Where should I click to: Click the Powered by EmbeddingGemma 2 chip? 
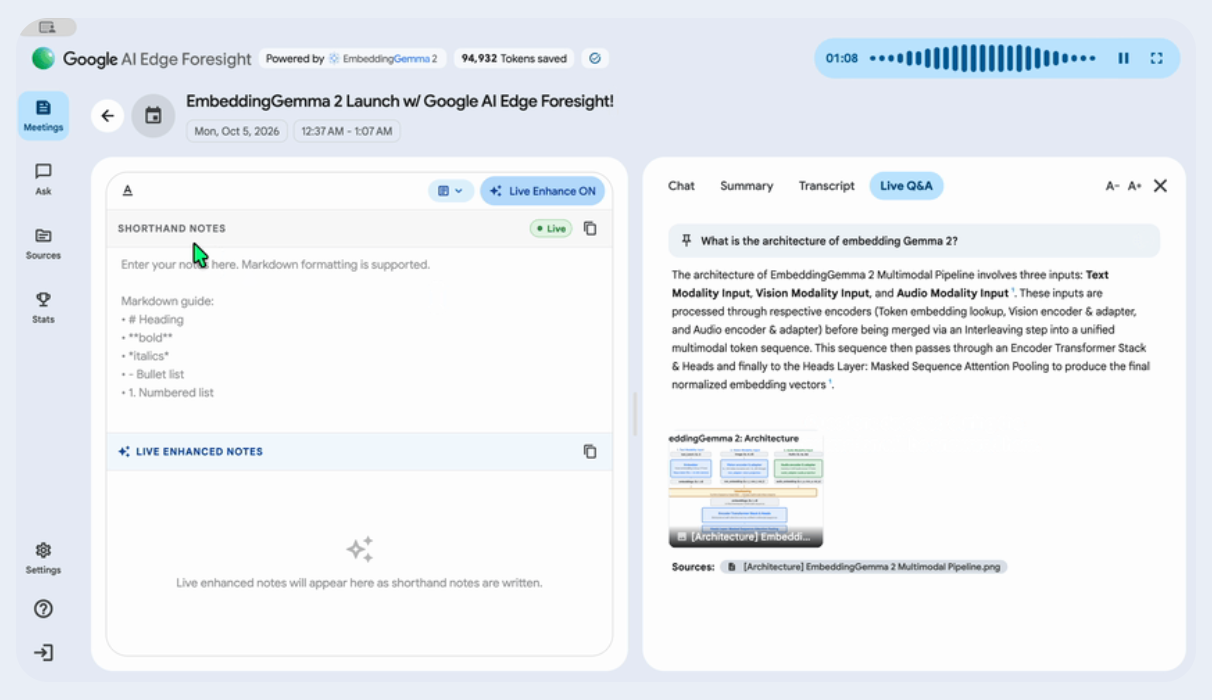coord(352,59)
